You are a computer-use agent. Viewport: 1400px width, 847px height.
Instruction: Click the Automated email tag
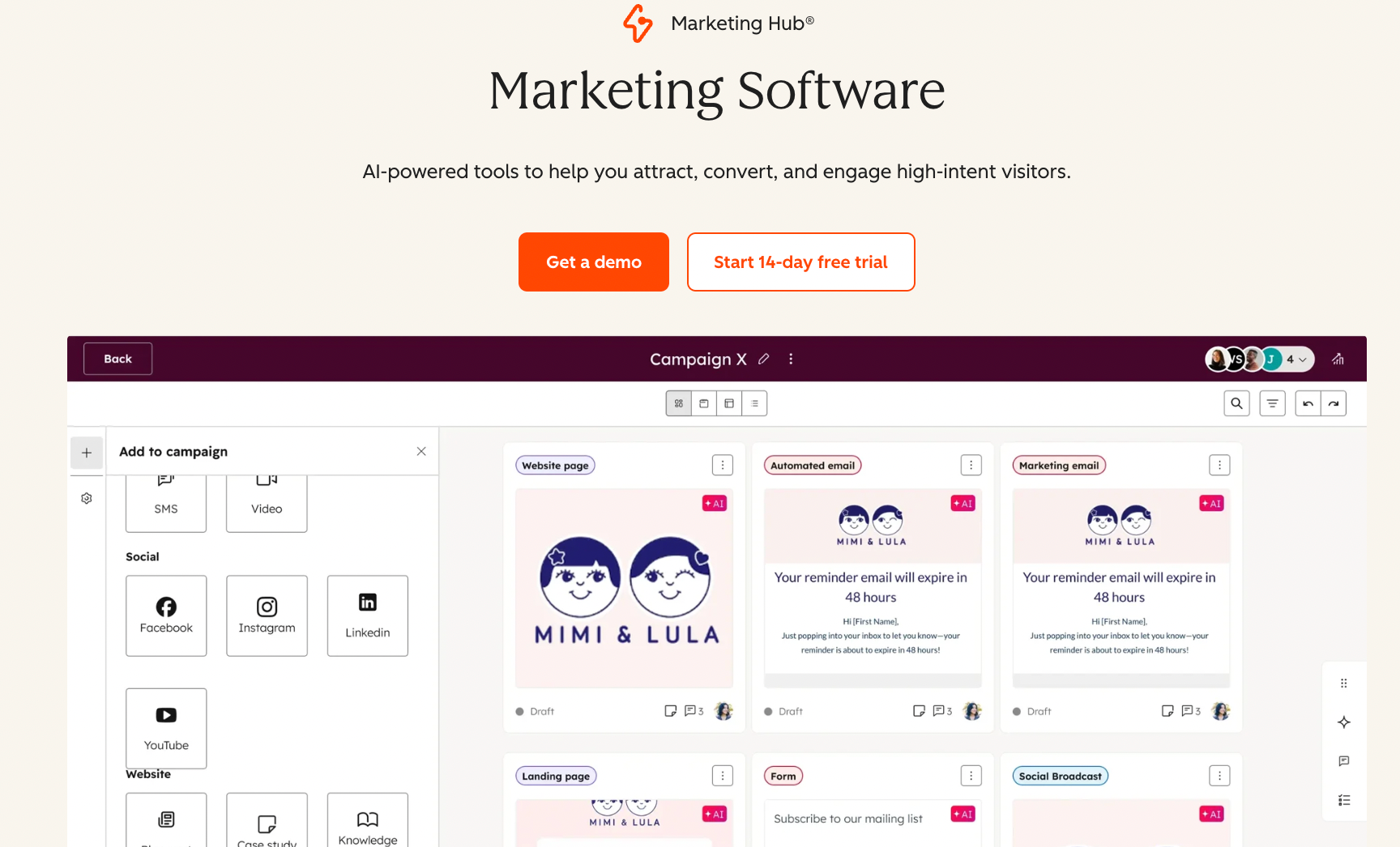point(813,466)
